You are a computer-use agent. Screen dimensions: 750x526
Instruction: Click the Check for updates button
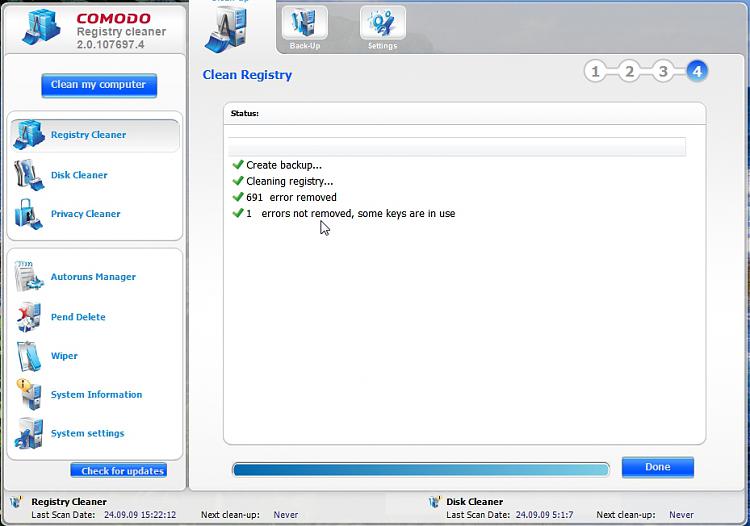pyautogui.click(x=119, y=471)
